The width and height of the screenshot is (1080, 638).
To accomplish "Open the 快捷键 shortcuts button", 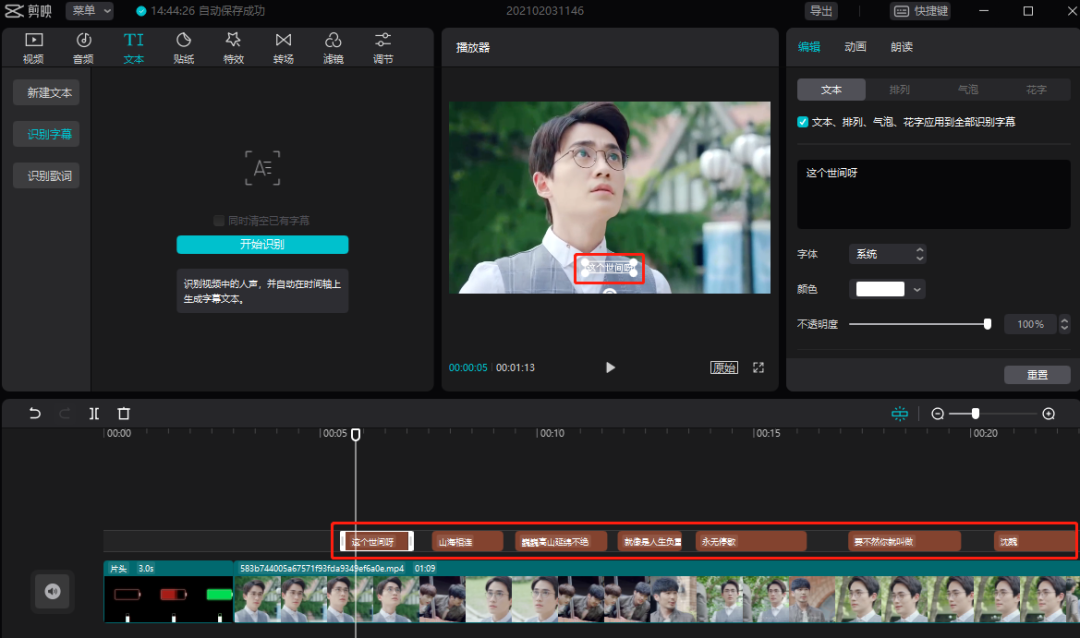I will click(x=921, y=11).
